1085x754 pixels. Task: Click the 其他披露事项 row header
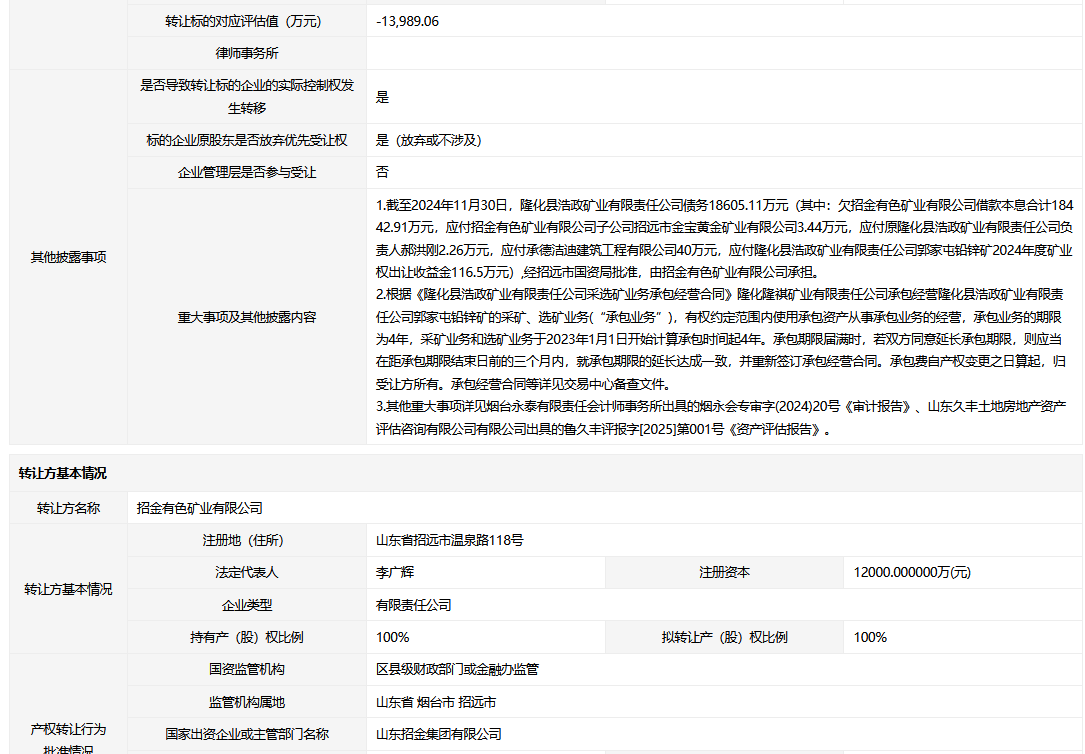point(68,257)
